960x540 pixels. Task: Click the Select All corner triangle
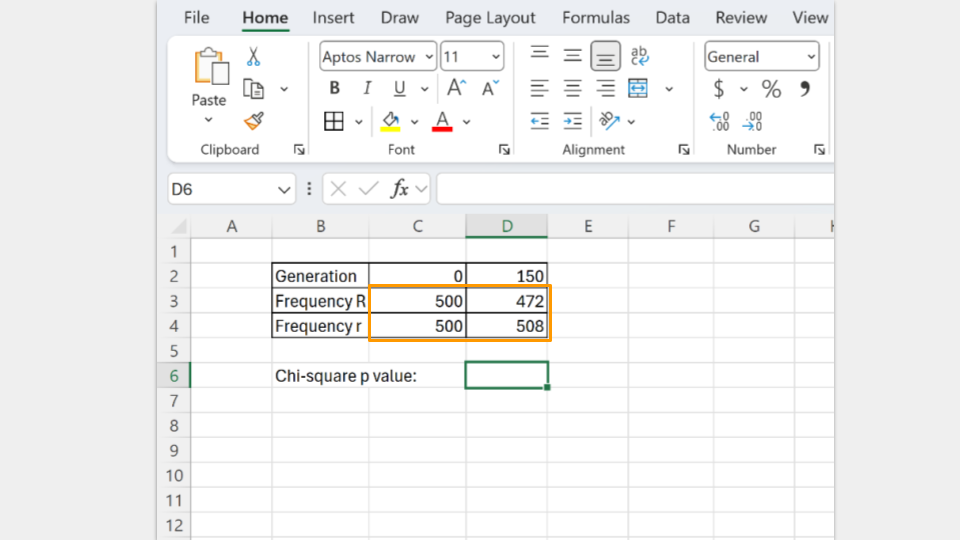click(x=179, y=227)
